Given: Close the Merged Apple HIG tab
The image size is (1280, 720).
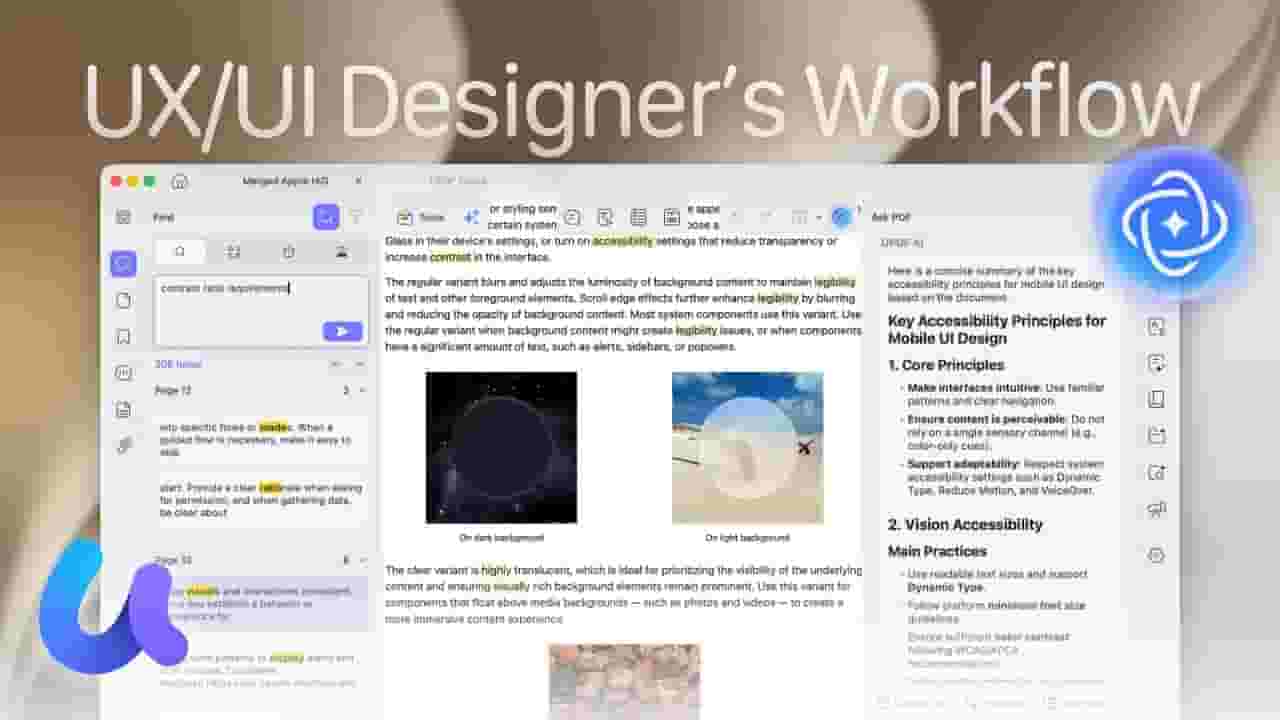Looking at the screenshot, I should click(x=359, y=181).
